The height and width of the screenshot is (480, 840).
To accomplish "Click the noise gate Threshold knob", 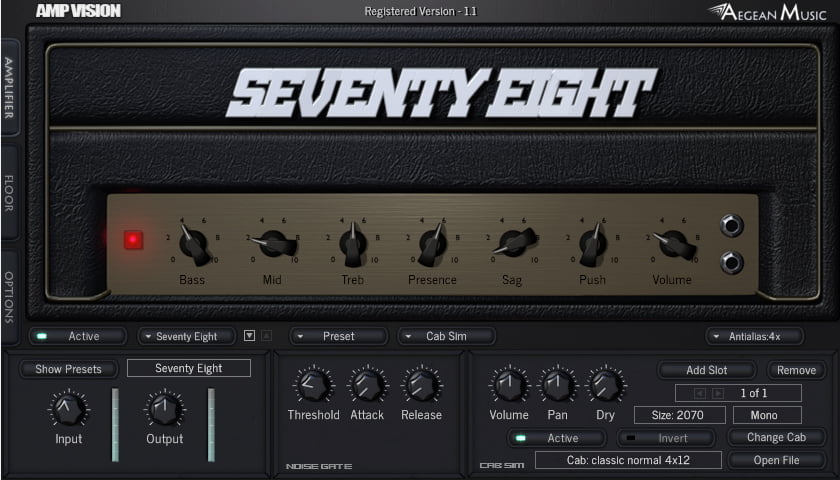I will pos(313,385).
